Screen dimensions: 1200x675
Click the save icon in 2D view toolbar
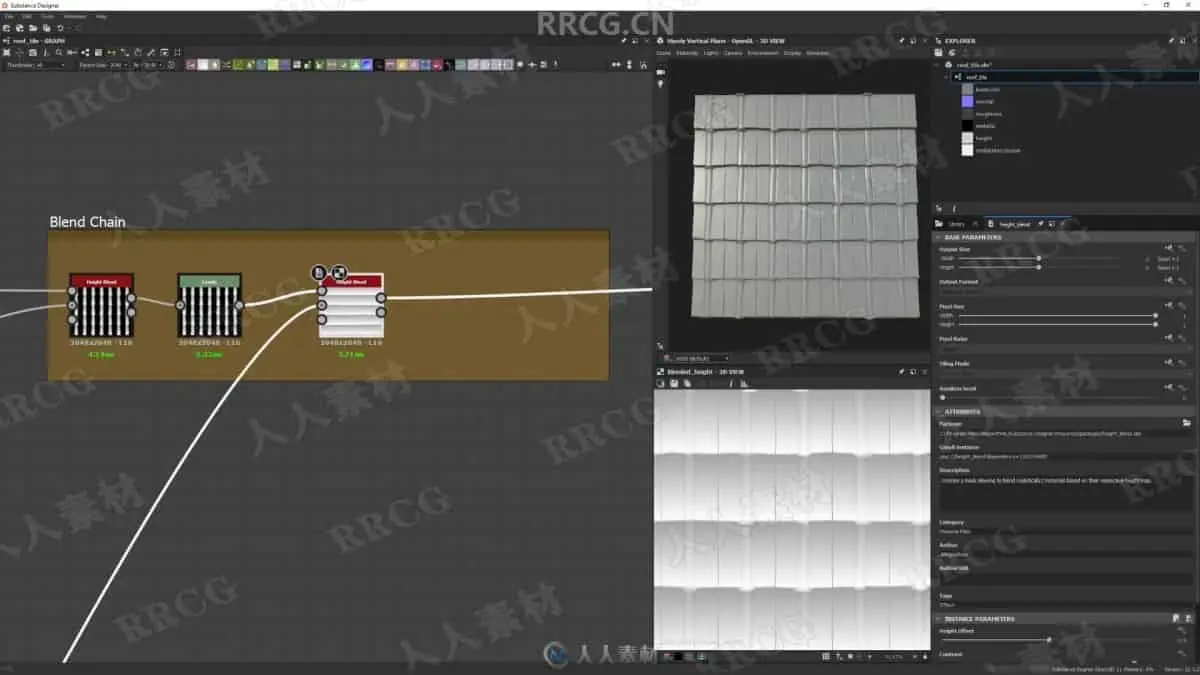point(673,383)
